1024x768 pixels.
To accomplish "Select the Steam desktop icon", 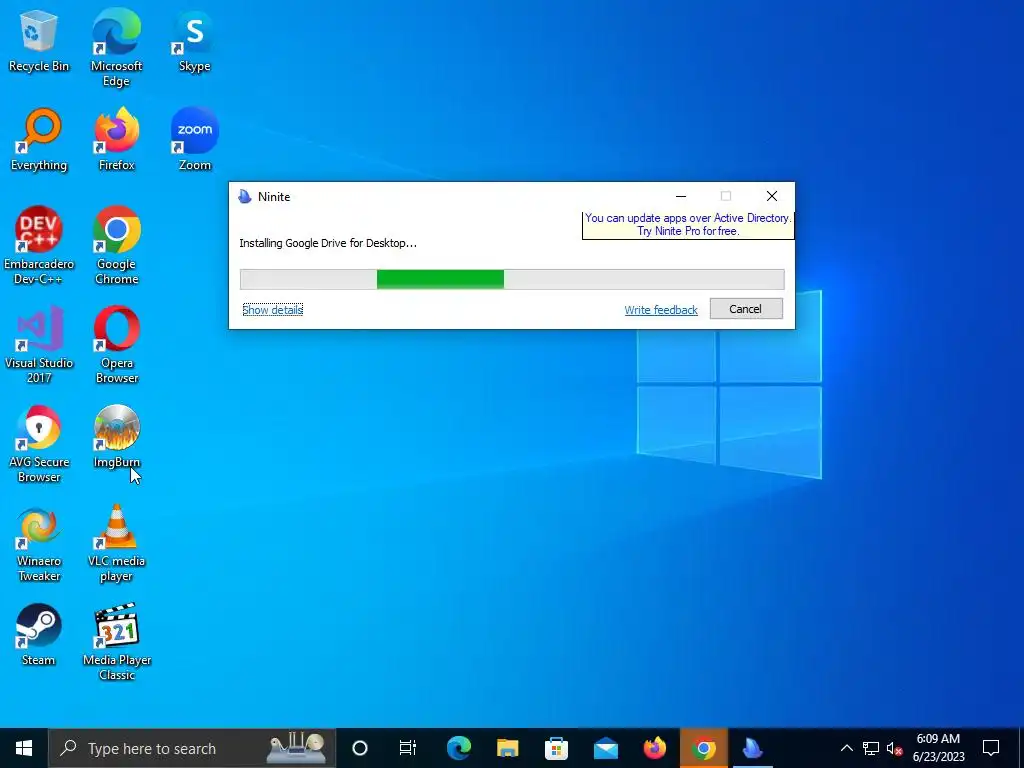I will (39, 635).
